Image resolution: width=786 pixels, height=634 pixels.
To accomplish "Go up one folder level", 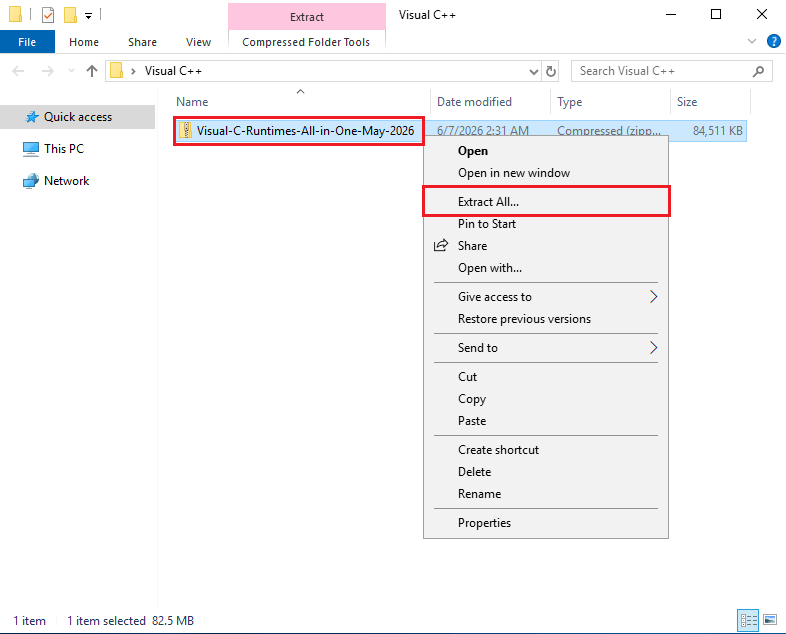I will [92, 71].
